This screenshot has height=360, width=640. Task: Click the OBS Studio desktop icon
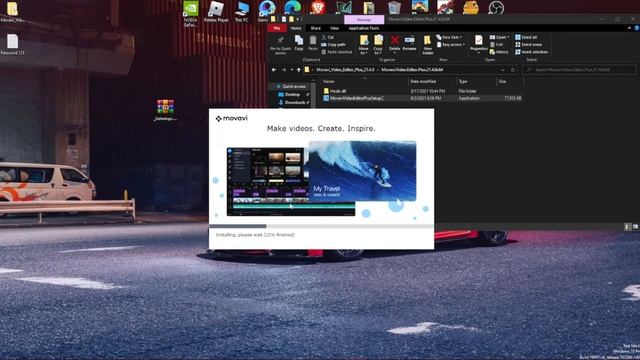(x=496, y=8)
